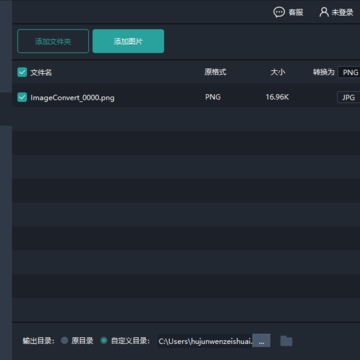This screenshot has height=360, width=360.
Task: Open the output folder icon
Action: point(286,341)
